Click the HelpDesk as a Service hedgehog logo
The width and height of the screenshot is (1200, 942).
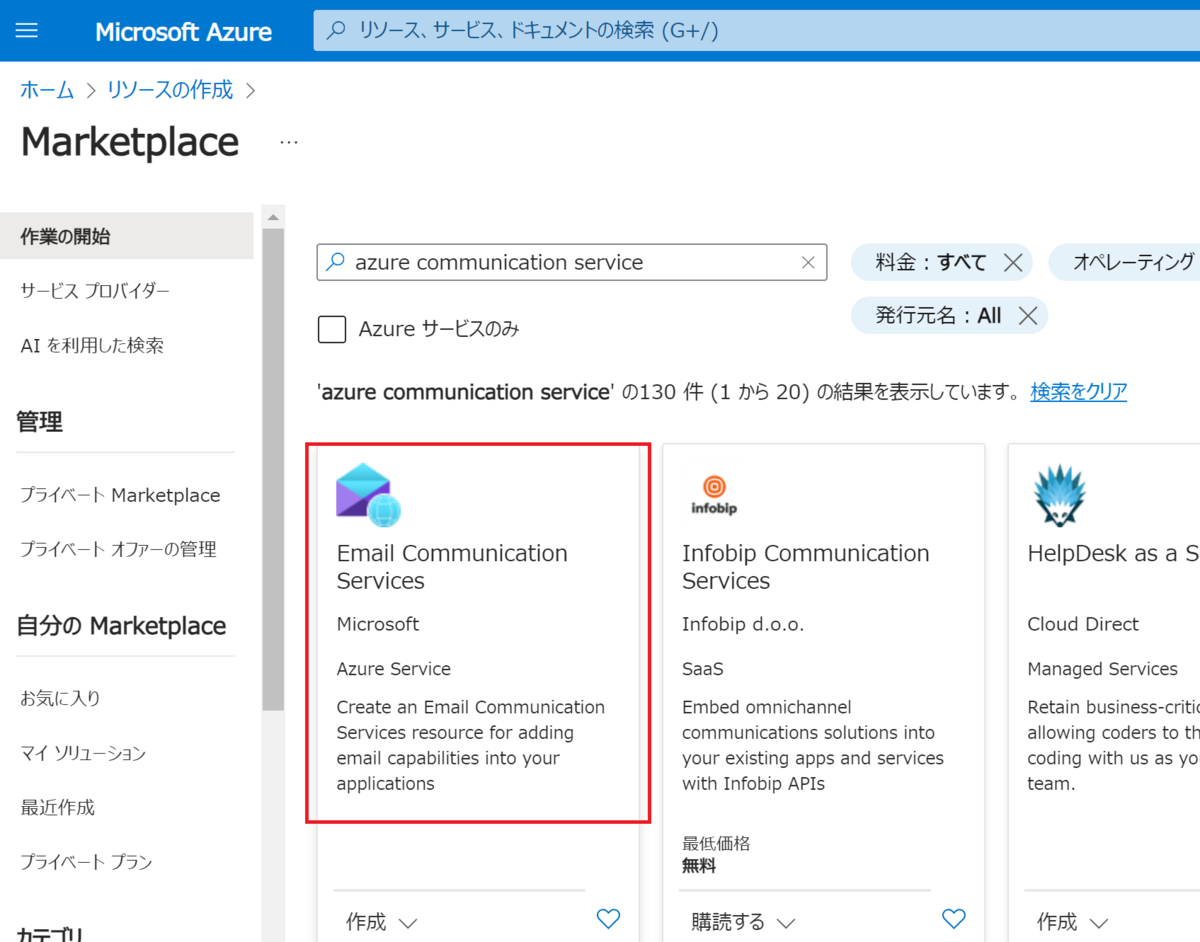point(1058,492)
